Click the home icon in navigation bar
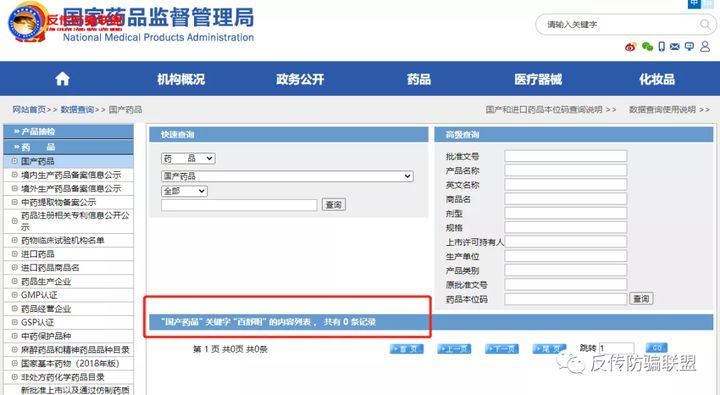720x395 pixels. coord(62,79)
